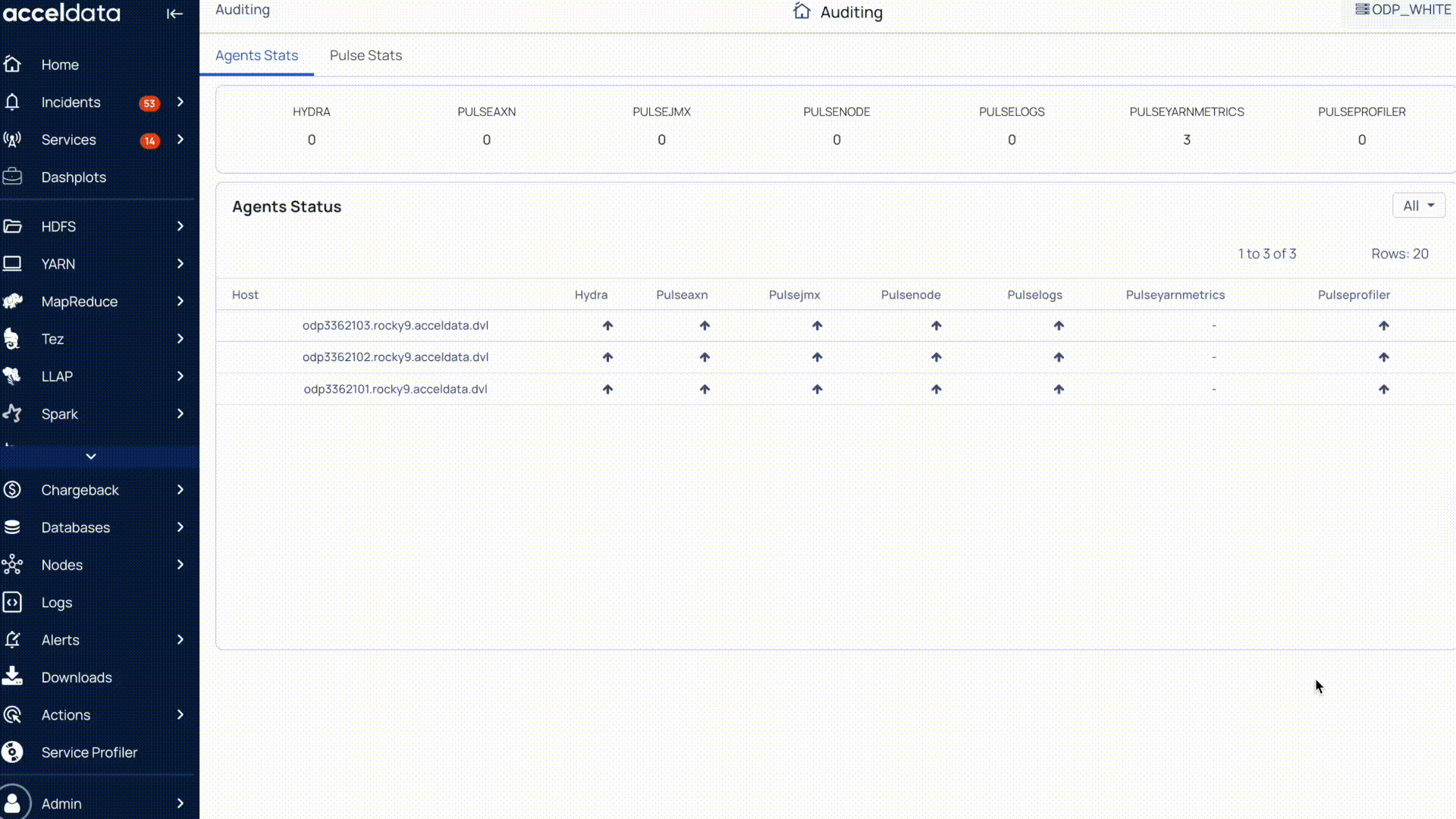Open the All filter dropdown

pyautogui.click(x=1418, y=206)
